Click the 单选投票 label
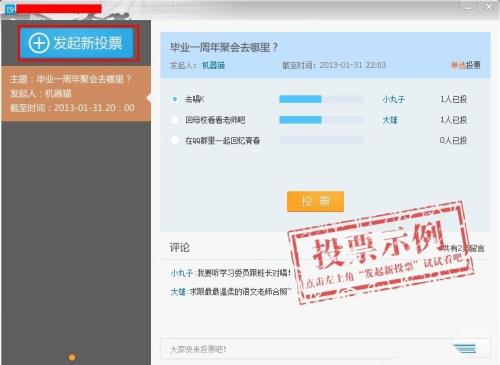The image size is (500, 365). pos(466,65)
